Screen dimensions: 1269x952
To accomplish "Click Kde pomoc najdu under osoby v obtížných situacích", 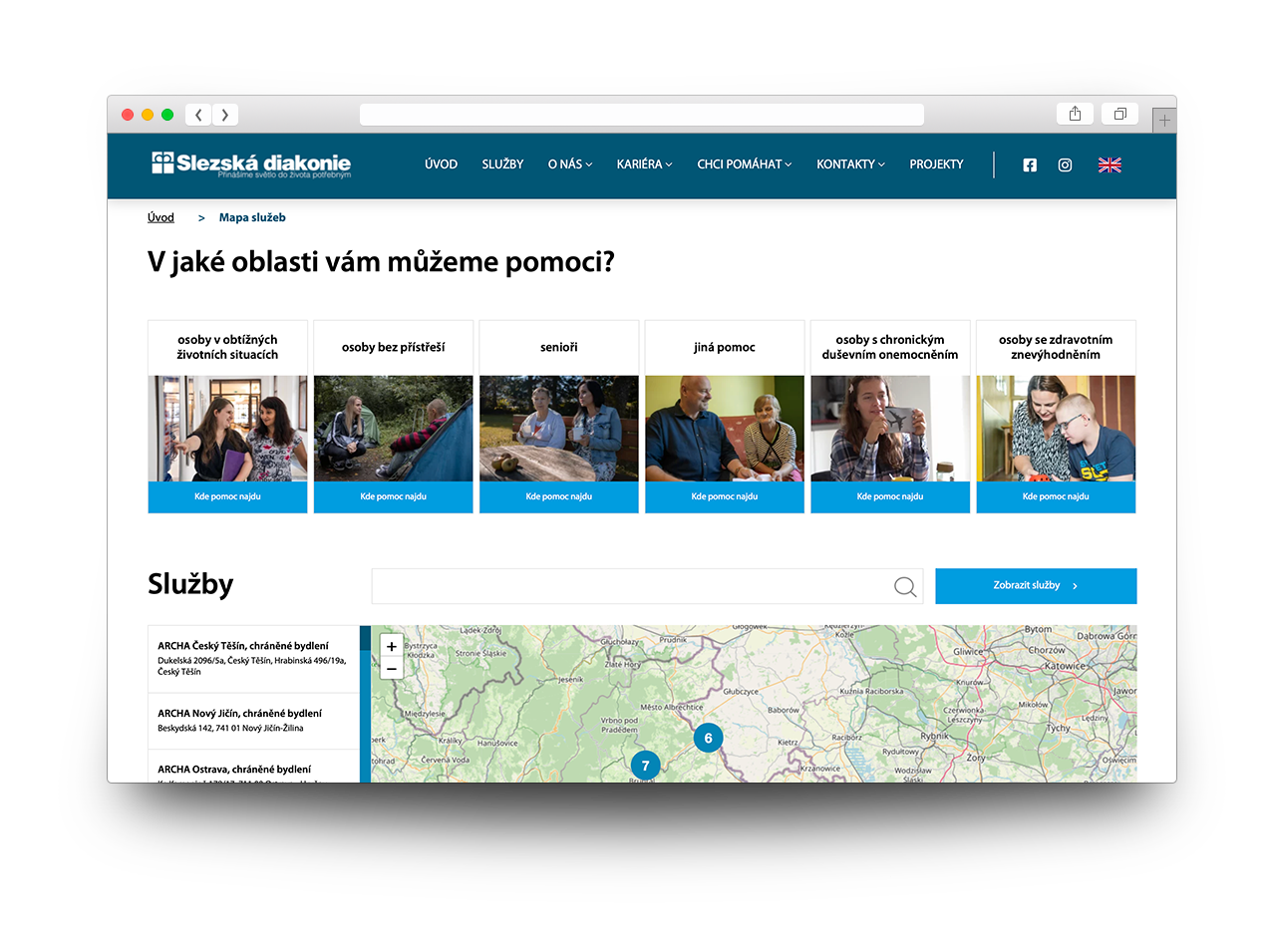I will 227,497.
